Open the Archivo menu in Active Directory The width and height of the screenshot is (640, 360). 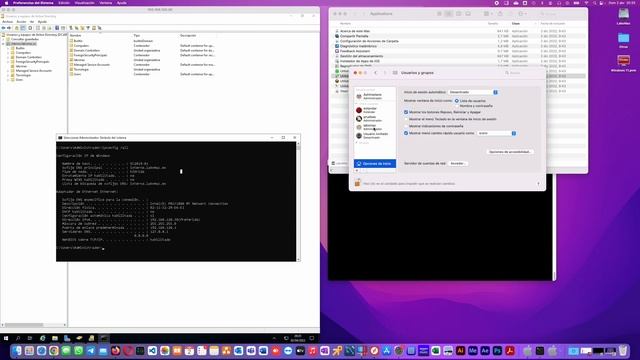[x=7, y=22]
